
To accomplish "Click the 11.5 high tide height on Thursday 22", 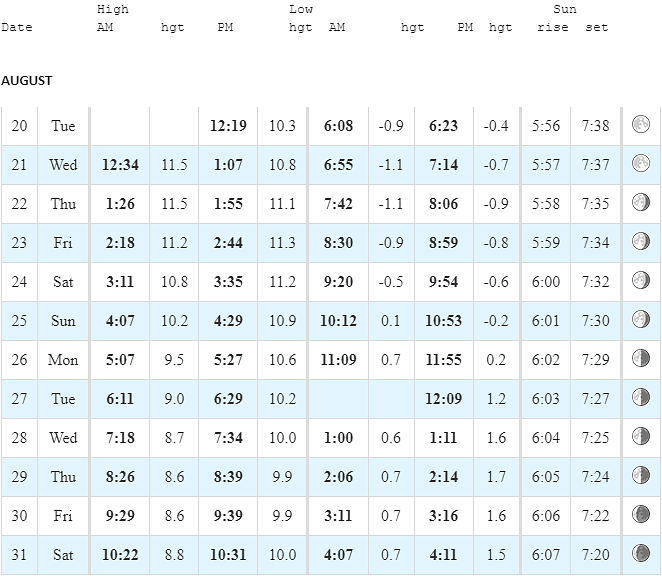I will pos(174,204).
